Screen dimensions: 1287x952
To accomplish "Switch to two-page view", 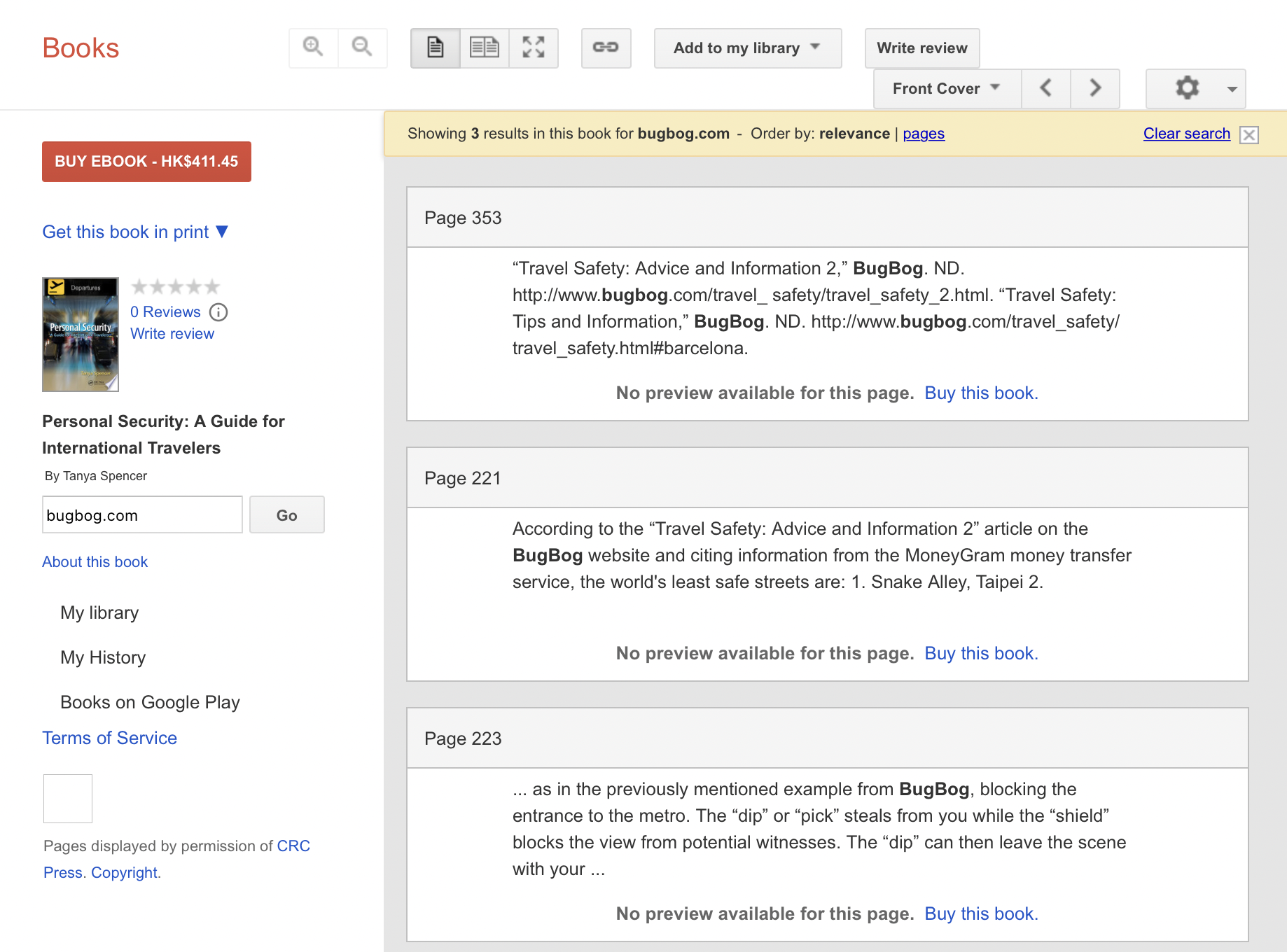I will (x=485, y=48).
